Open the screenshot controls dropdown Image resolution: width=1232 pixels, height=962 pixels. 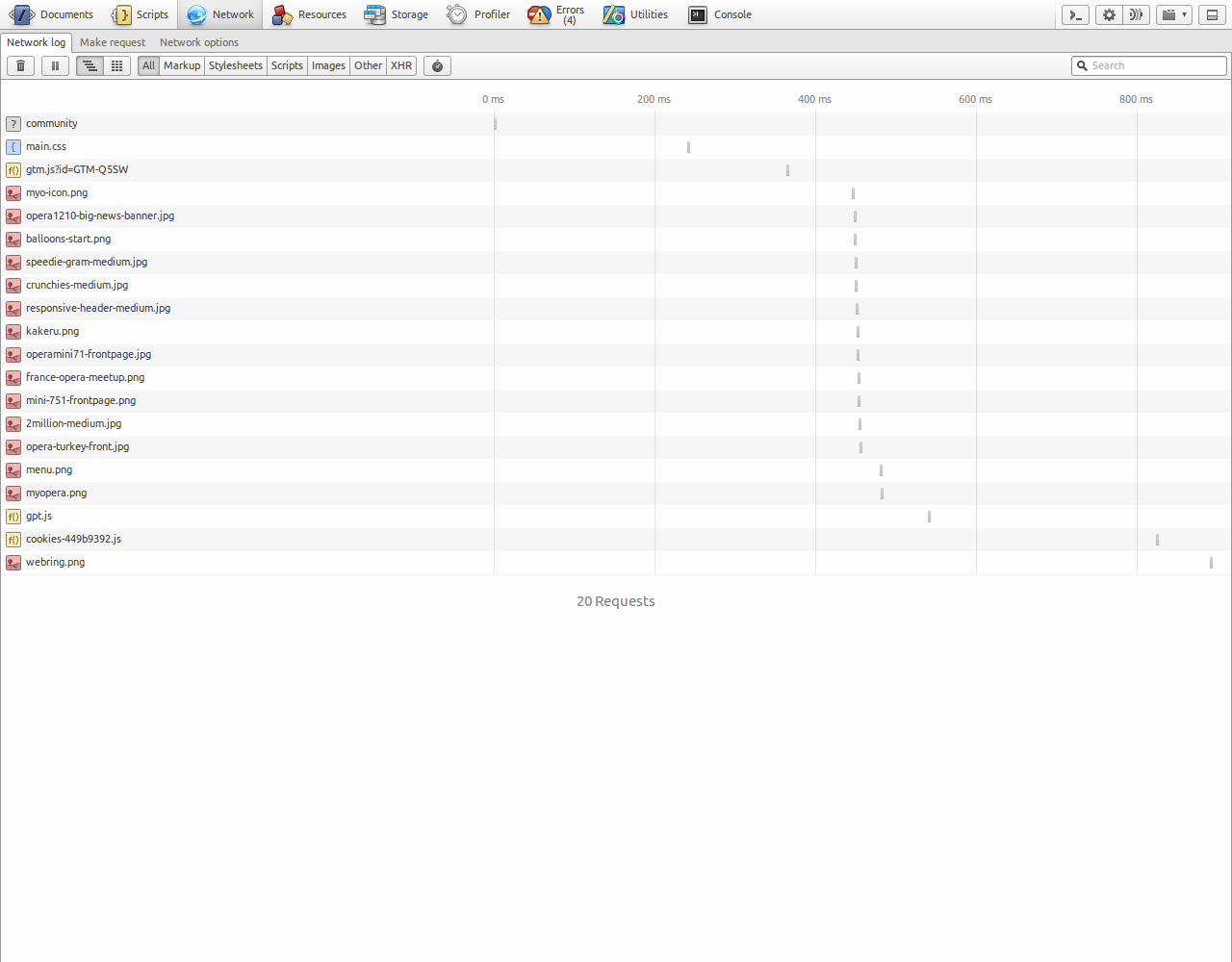tap(1174, 14)
